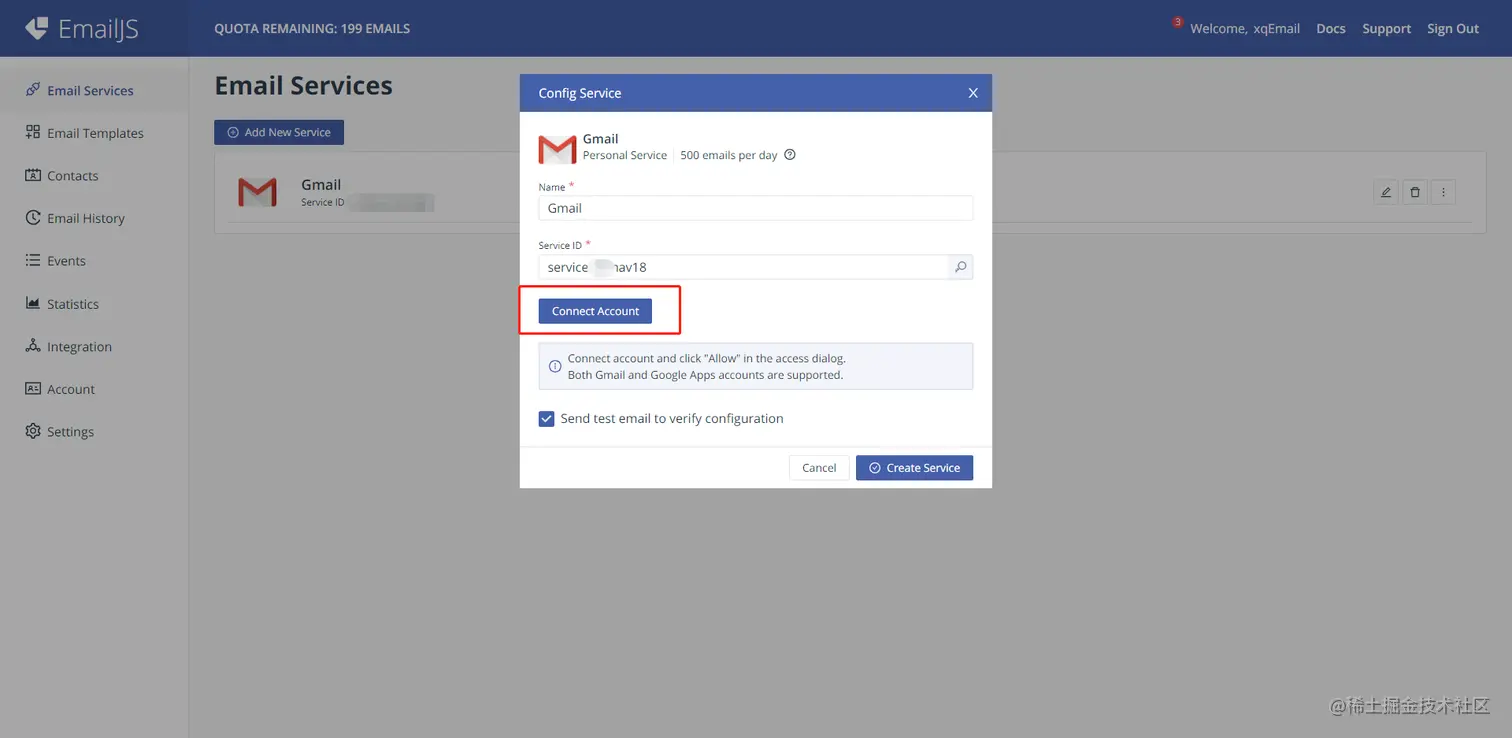Image resolution: width=1512 pixels, height=738 pixels.
Task: Click Quota Remaining: 199 Emails text
Action: pos(312,28)
